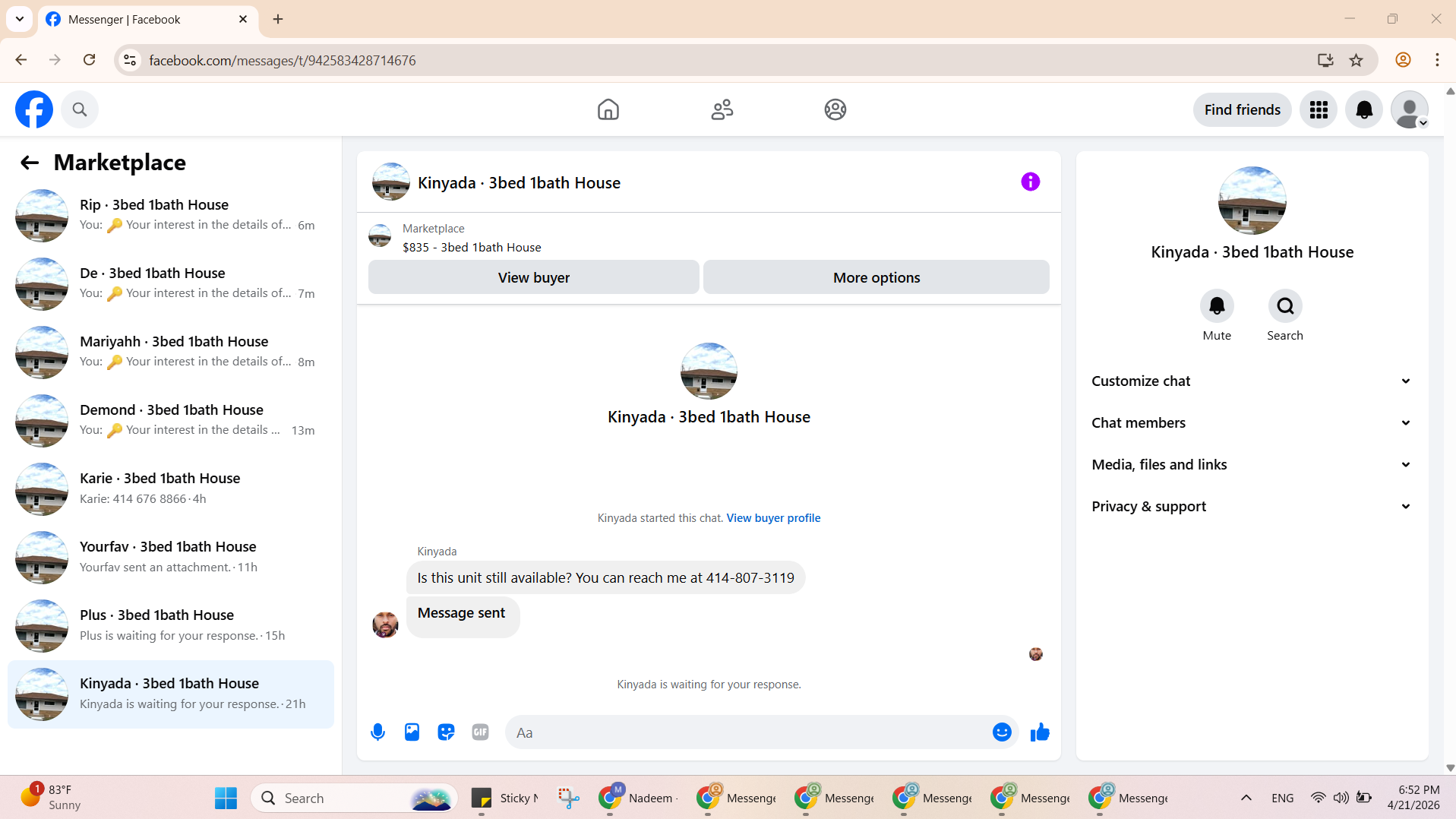
Task: View site information icon in address bar
Action: (x=131, y=60)
